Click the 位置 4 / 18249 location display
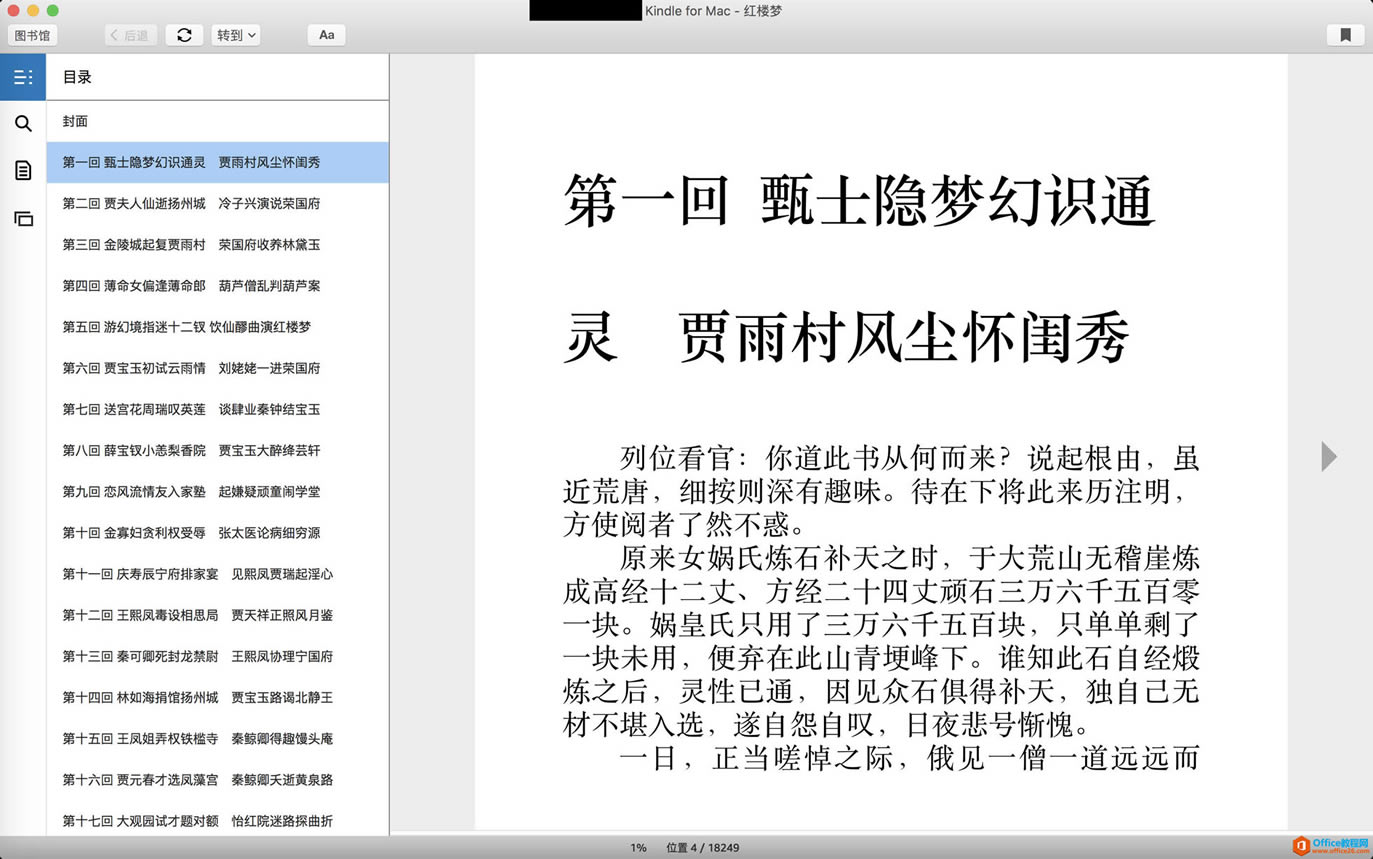The height and width of the screenshot is (859, 1373). [703, 847]
